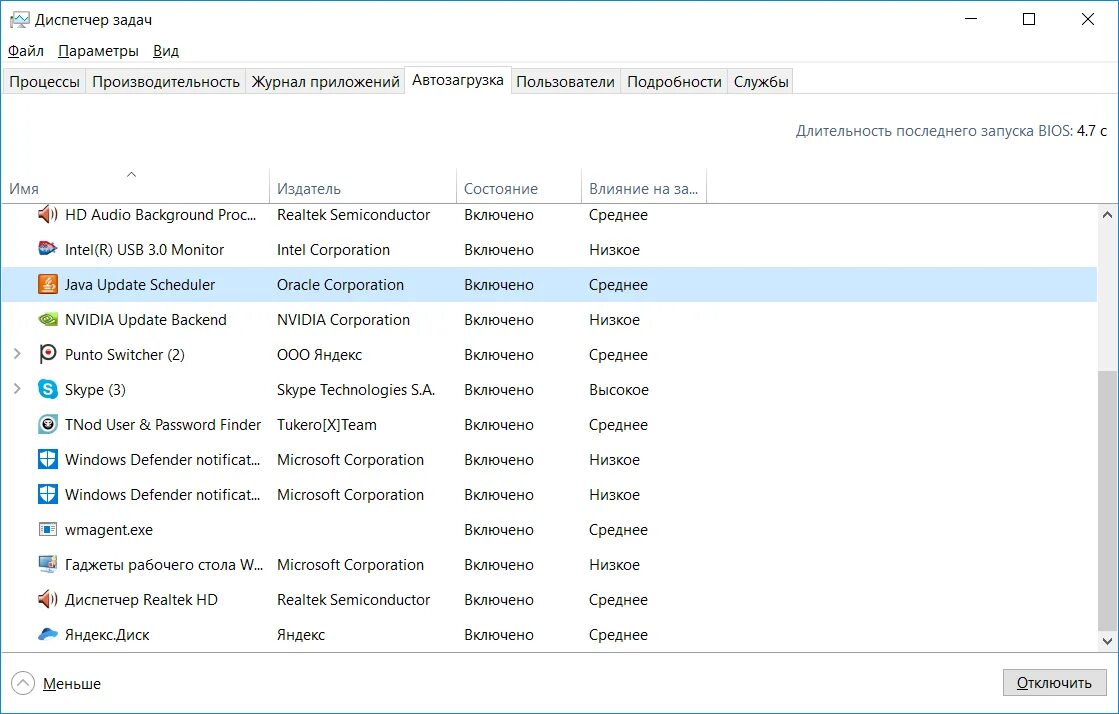Screen dimensions: 1119x714
Task: Click the scrollbar down arrow
Action: click(x=1107, y=641)
